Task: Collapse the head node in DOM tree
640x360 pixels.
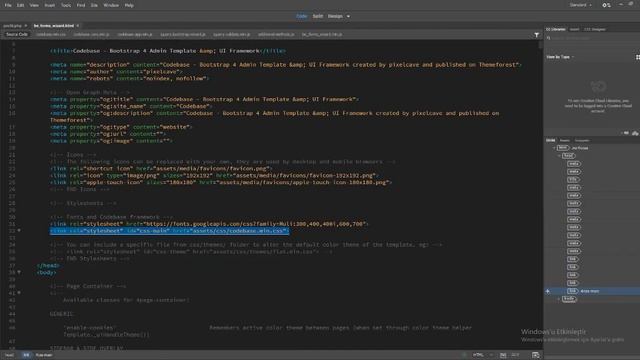Action: (559, 156)
